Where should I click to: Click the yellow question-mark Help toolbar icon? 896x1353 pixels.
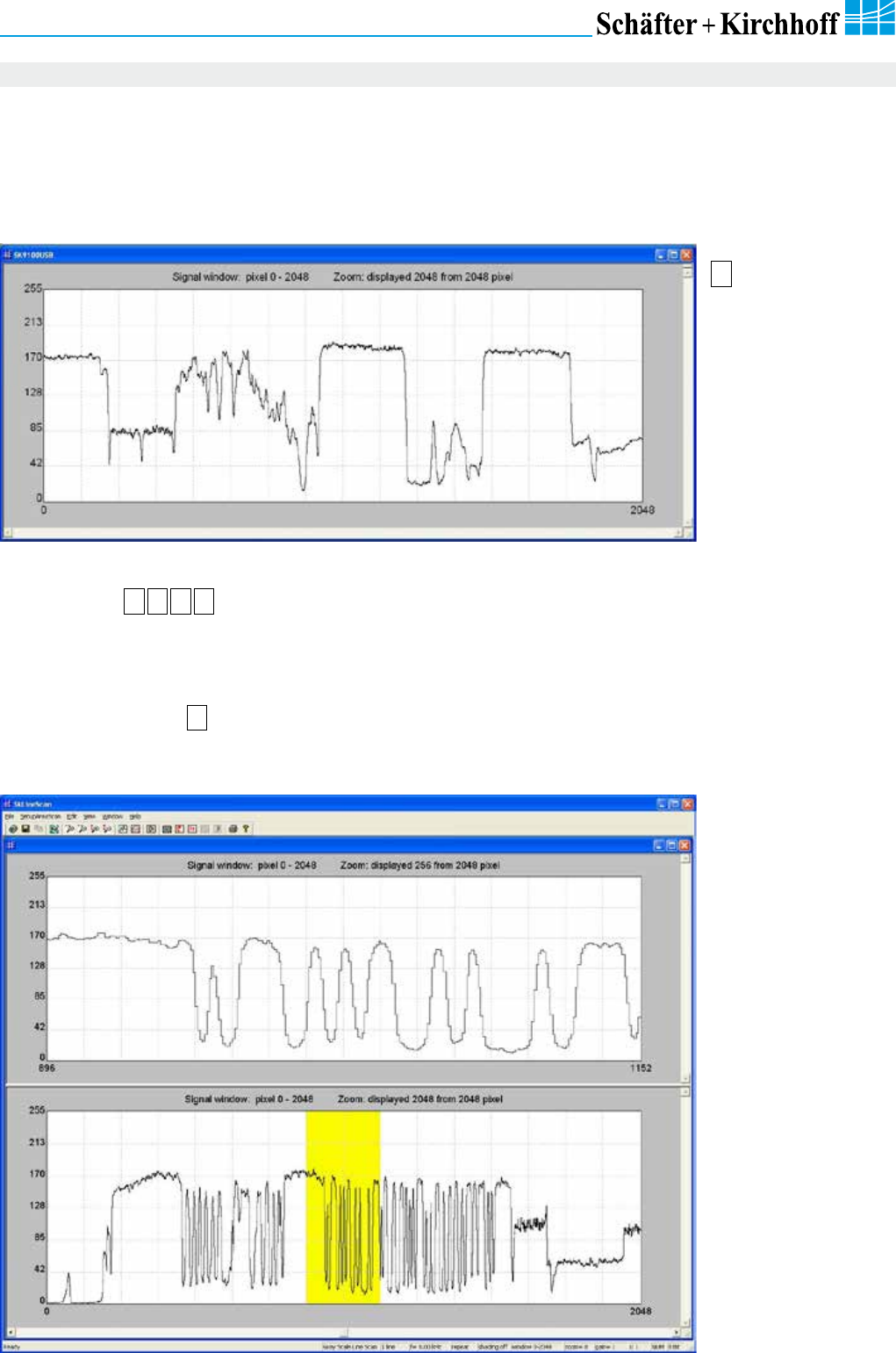point(246,828)
